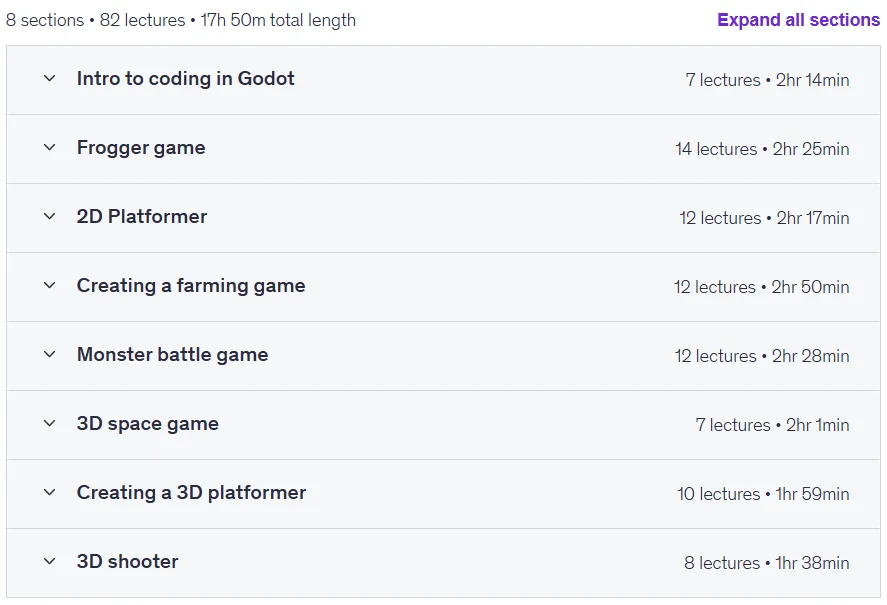Expand Intro to coding in Godot chevron

pos(50,79)
